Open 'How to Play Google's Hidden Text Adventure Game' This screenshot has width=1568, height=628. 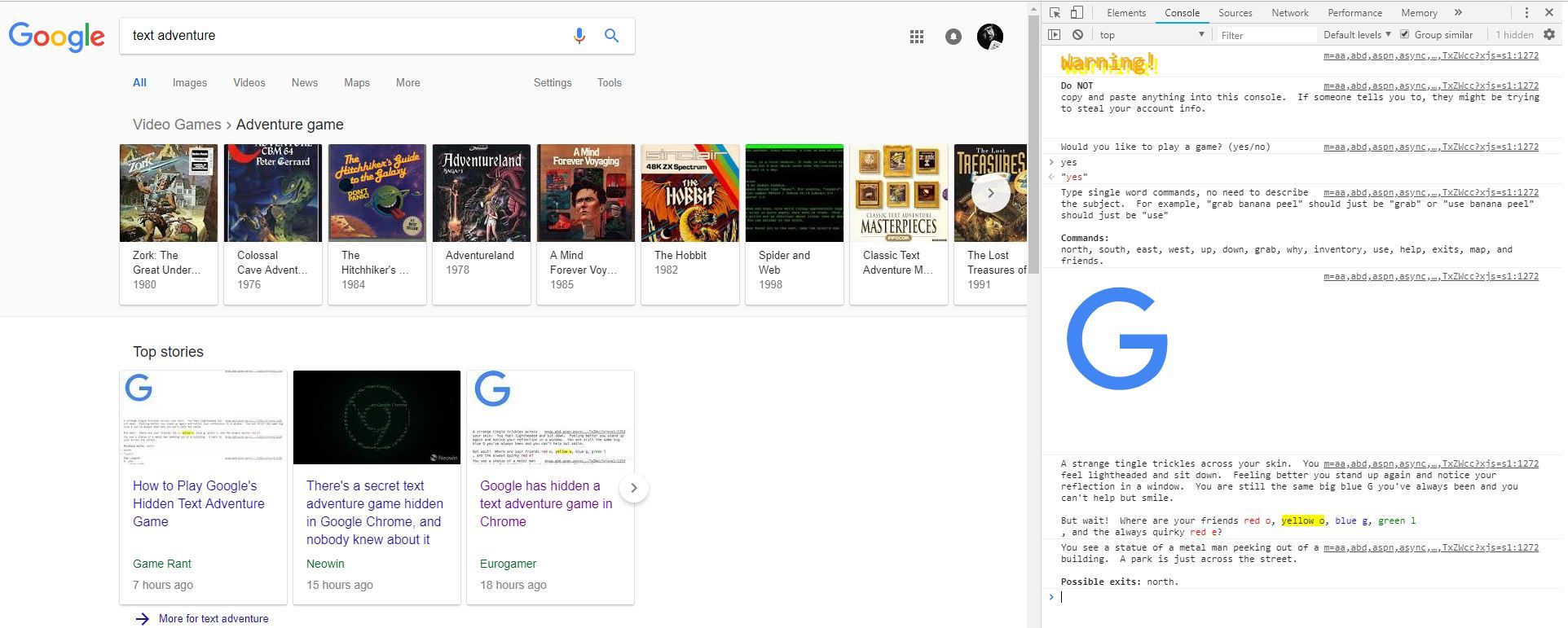(198, 503)
